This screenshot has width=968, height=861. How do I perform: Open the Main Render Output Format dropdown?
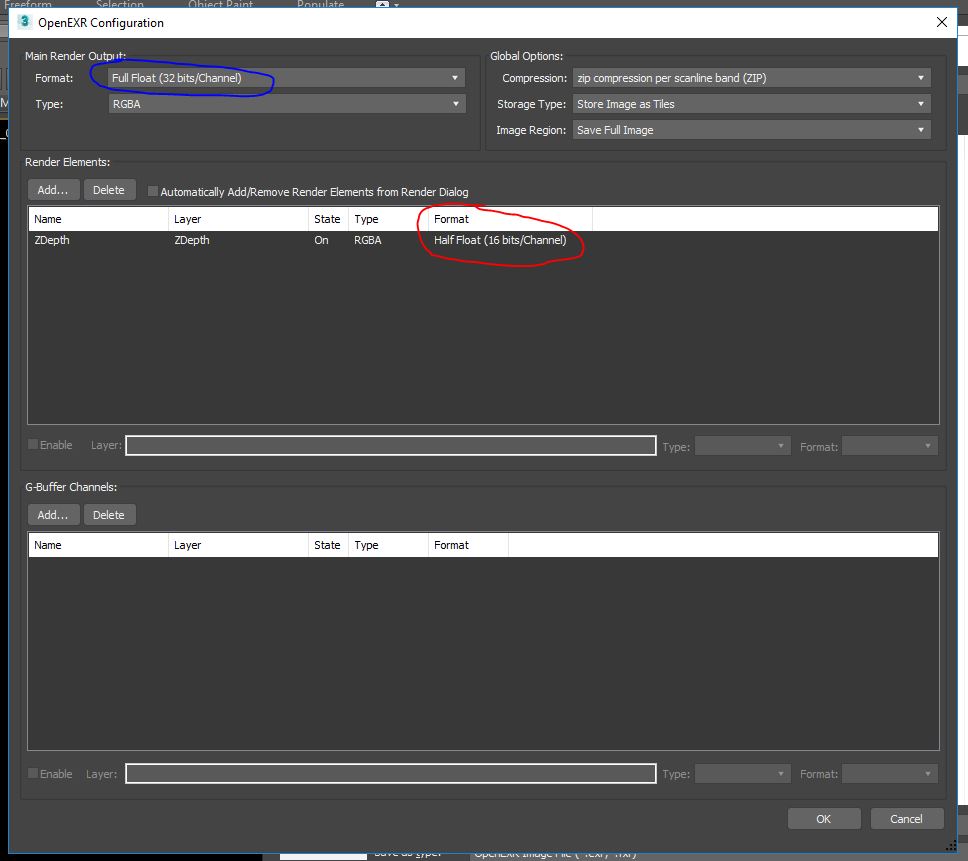coord(453,77)
